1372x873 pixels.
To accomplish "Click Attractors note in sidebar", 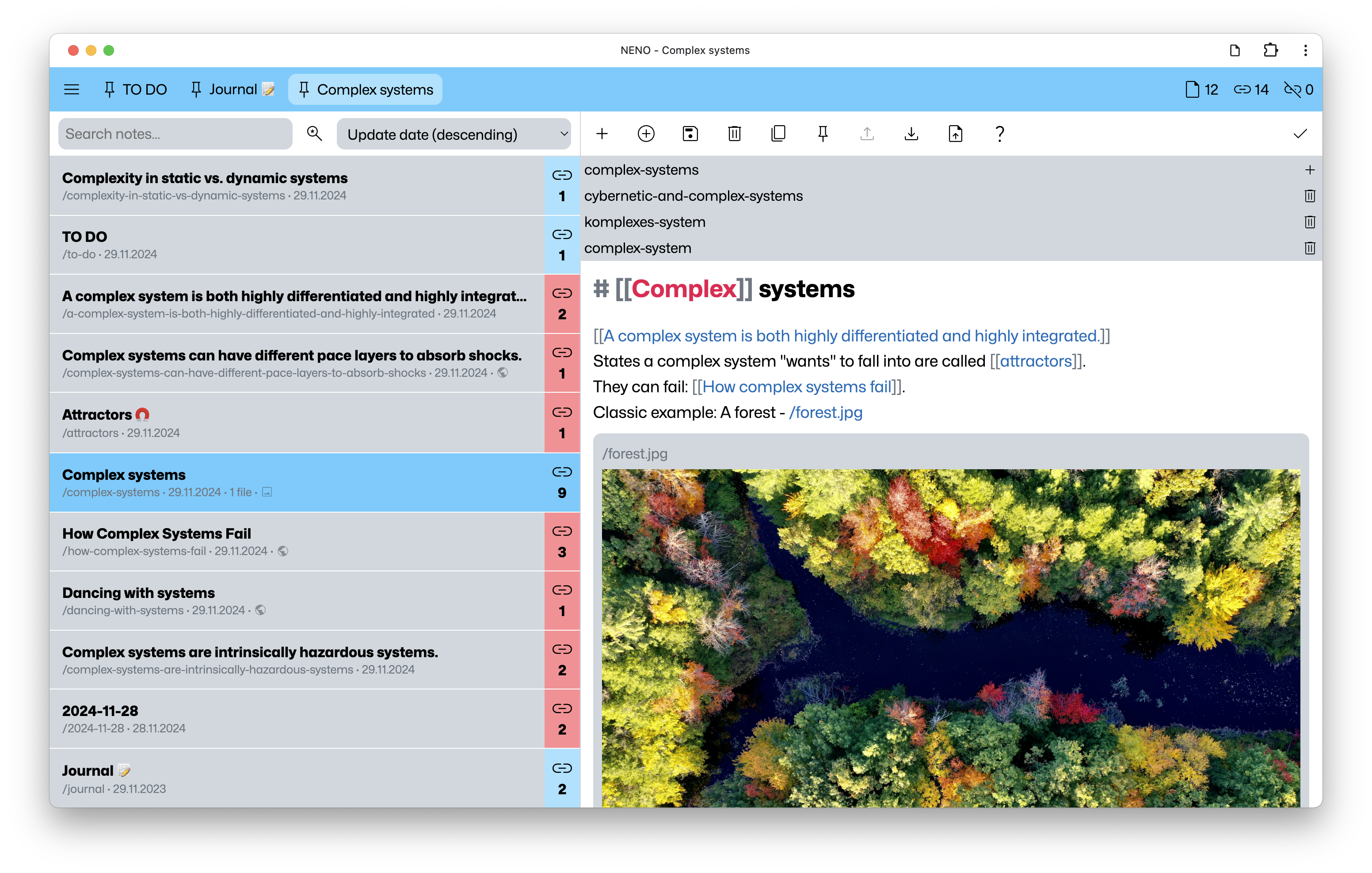I will [300, 423].
